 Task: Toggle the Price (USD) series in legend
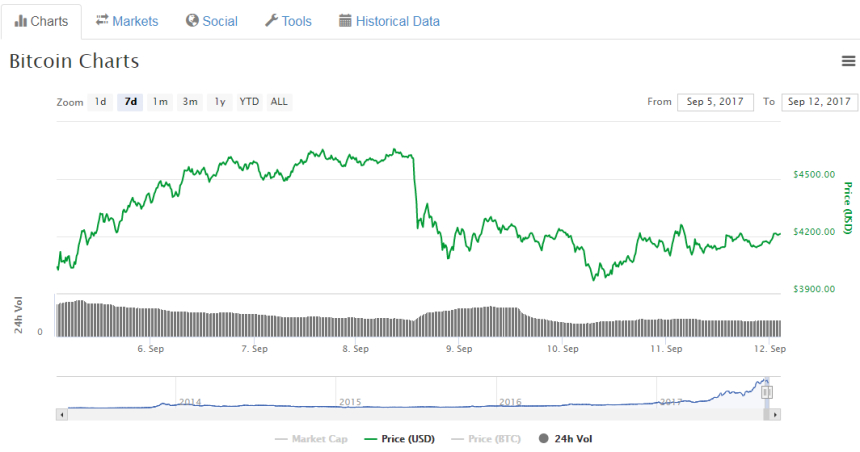coord(399,439)
